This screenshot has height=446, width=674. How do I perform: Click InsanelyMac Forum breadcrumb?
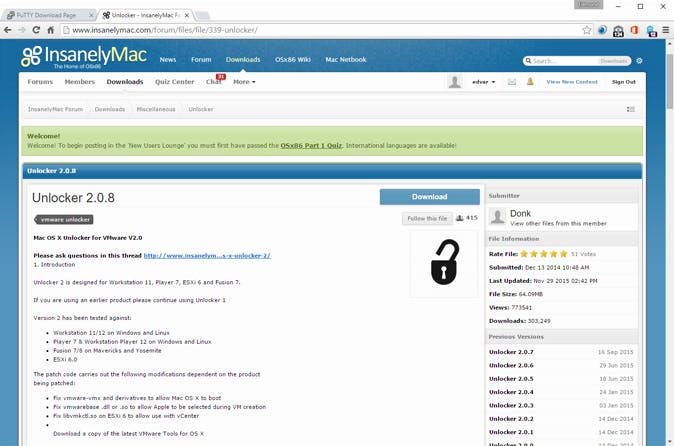pyautogui.click(x=55, y=109)
